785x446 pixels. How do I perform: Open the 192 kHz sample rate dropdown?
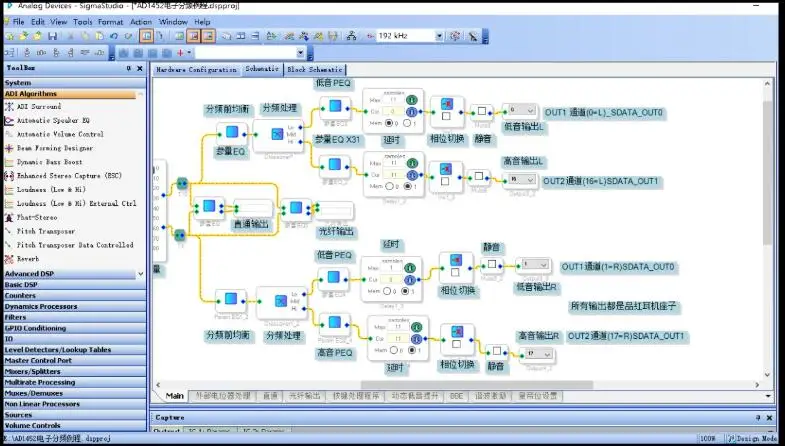point(439,36)
